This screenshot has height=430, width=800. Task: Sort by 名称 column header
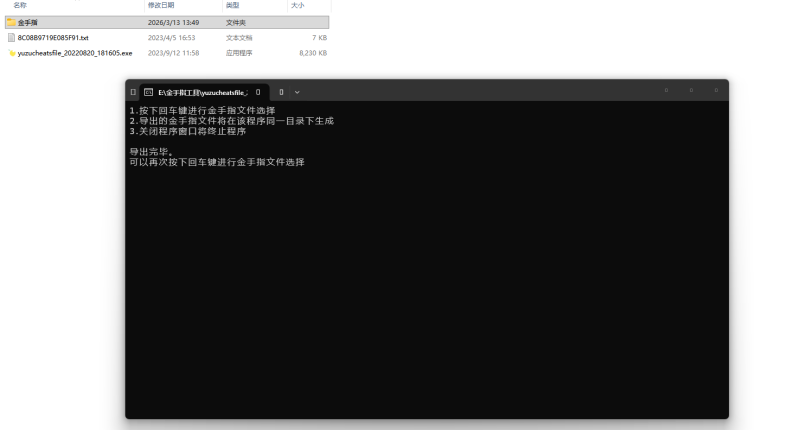click(x=20, y=5)
